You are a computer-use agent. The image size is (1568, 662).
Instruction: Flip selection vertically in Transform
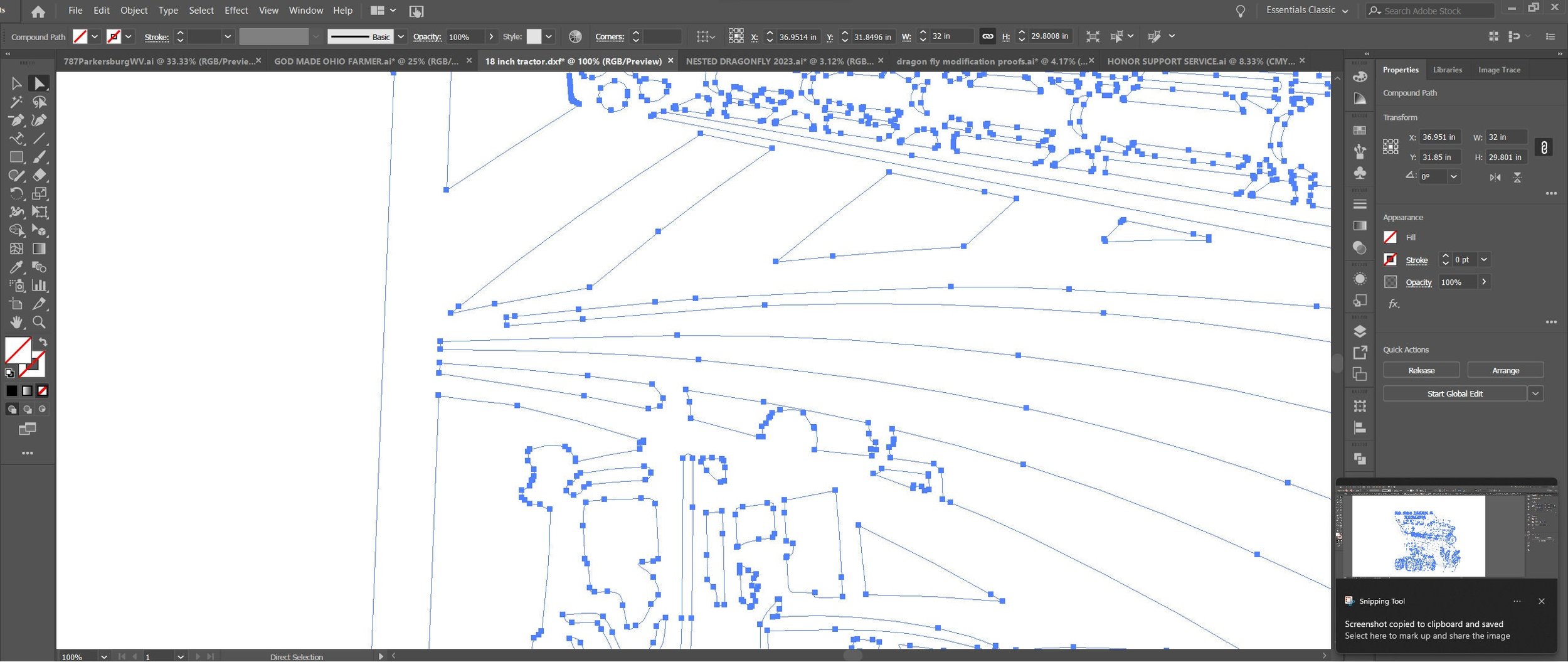point(1517,178)
